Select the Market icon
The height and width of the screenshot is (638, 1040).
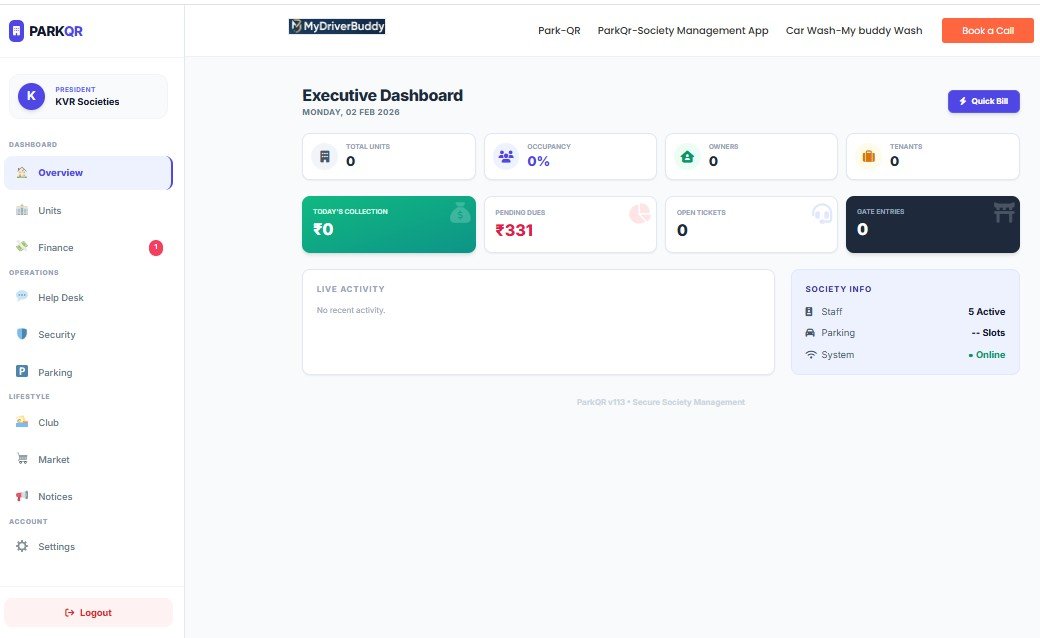22,458
